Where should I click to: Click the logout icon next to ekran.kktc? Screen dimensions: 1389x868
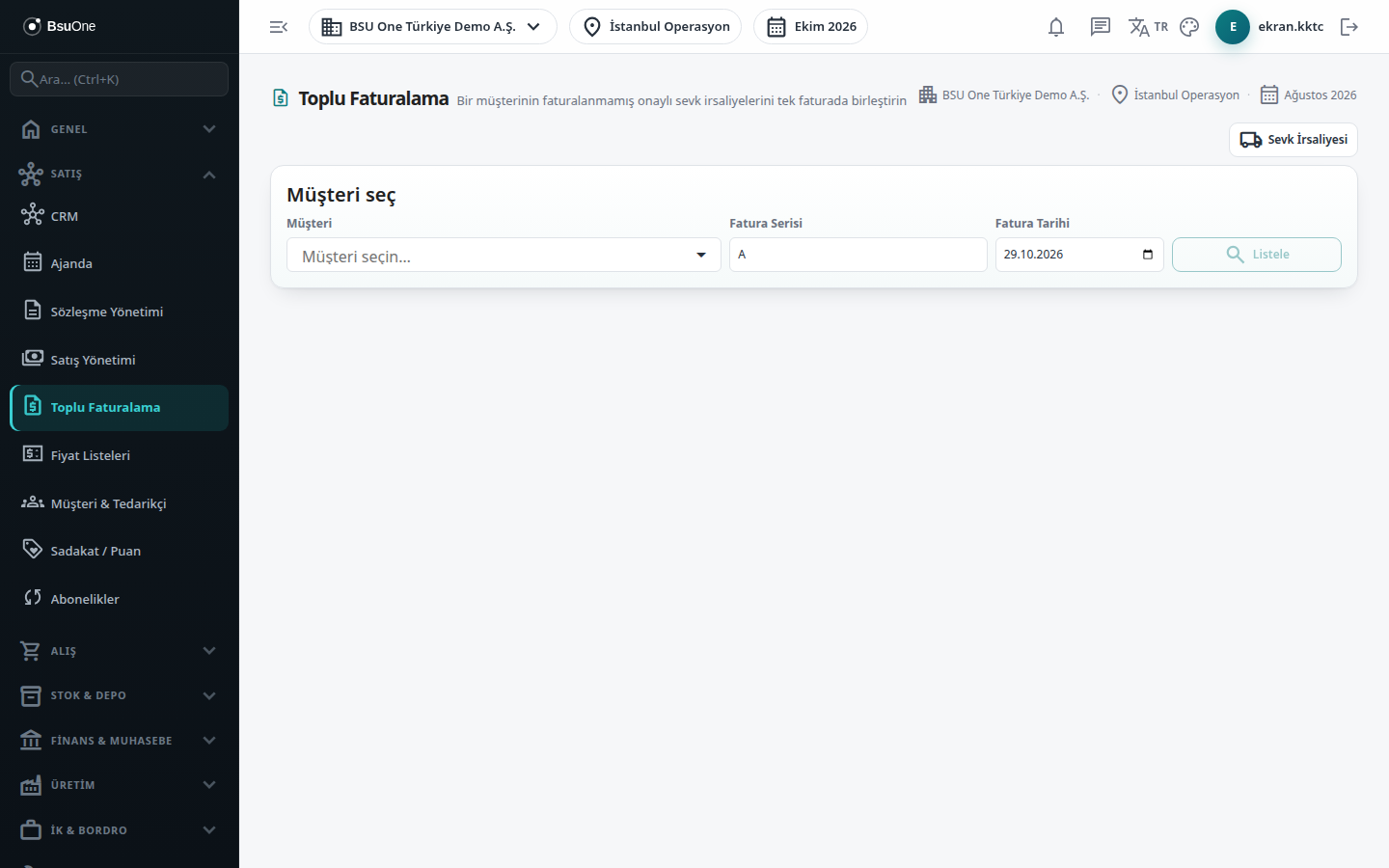[x=1349, y=27]
